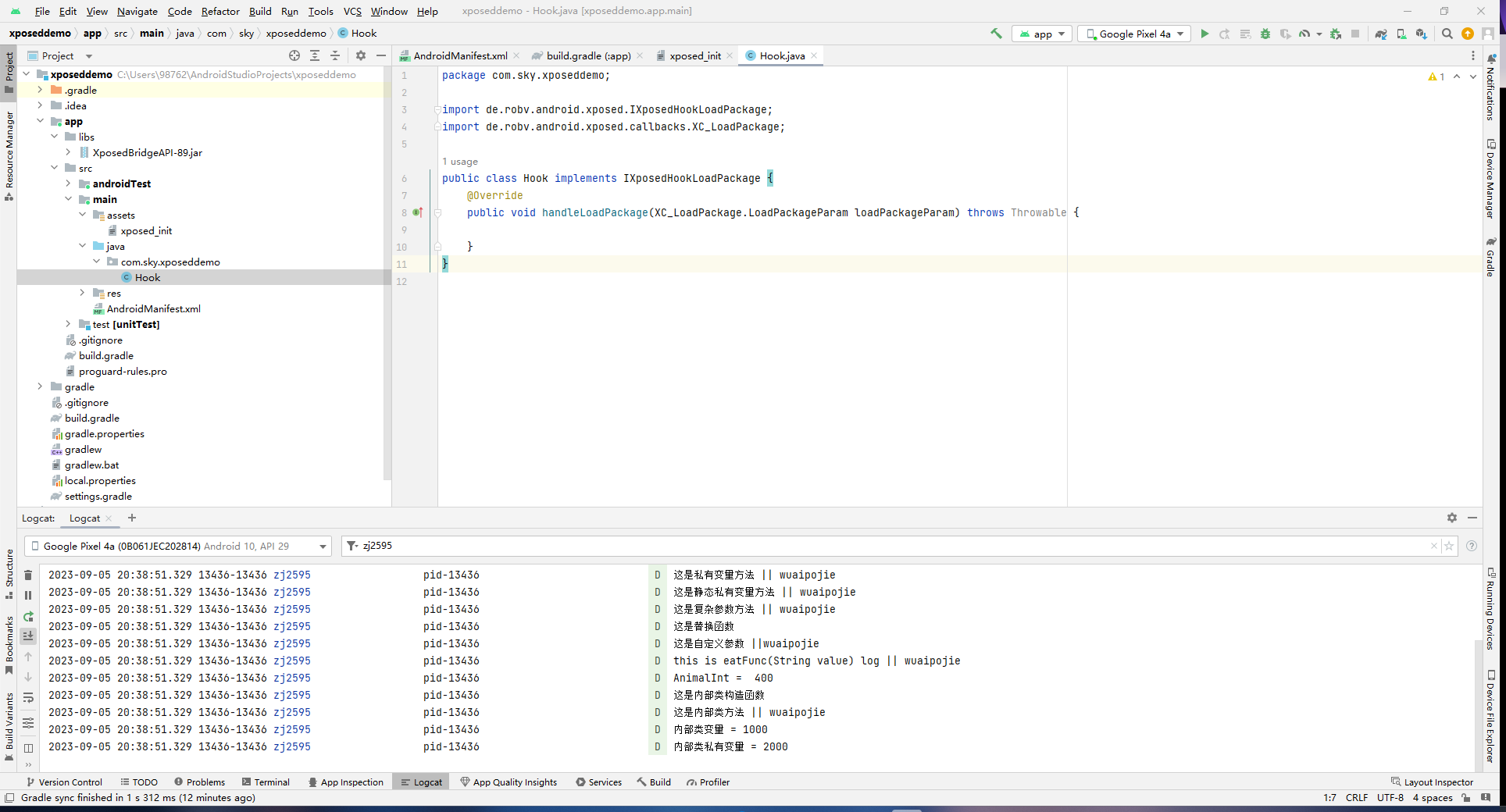Open the Profiler tool window
The width and height of the screenshot is (1506, 812).
click(x=708, y=782)
